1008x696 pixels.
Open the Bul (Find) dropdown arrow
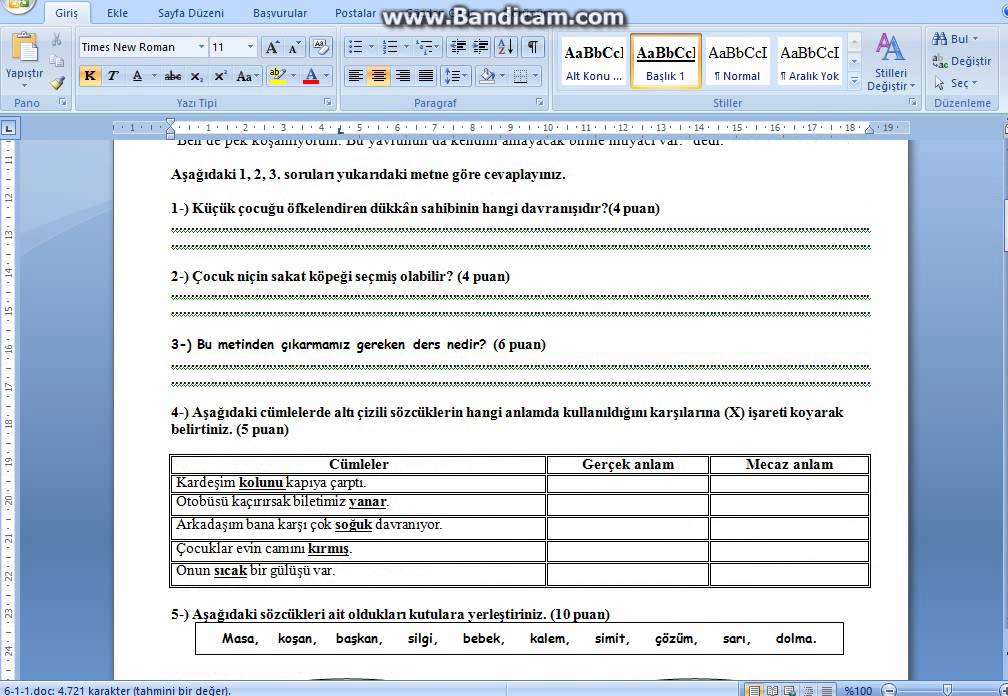tap(976, 39)
